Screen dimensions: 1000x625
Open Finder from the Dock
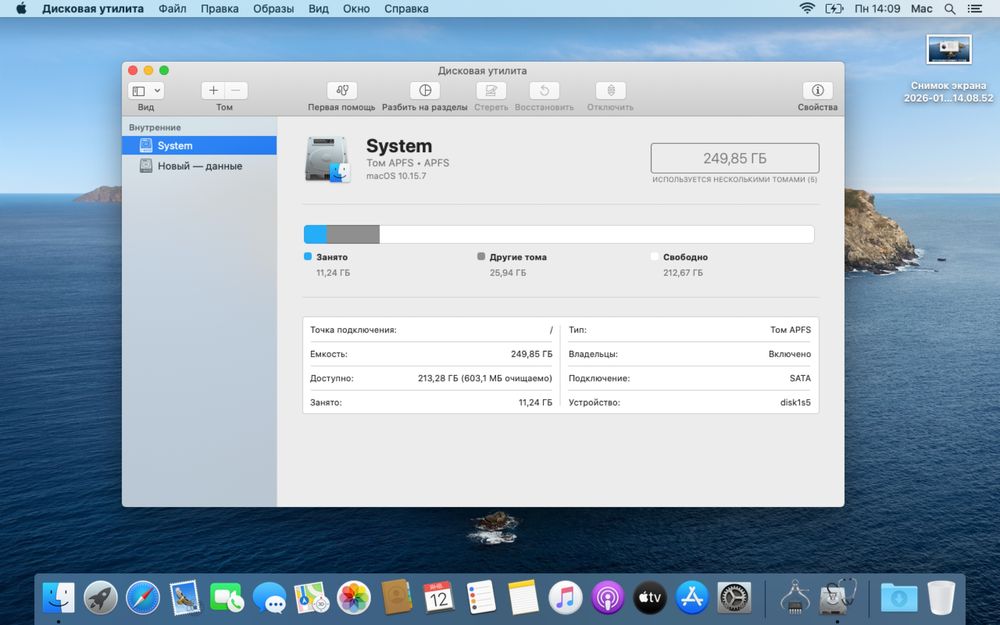[x=59, y=598]
